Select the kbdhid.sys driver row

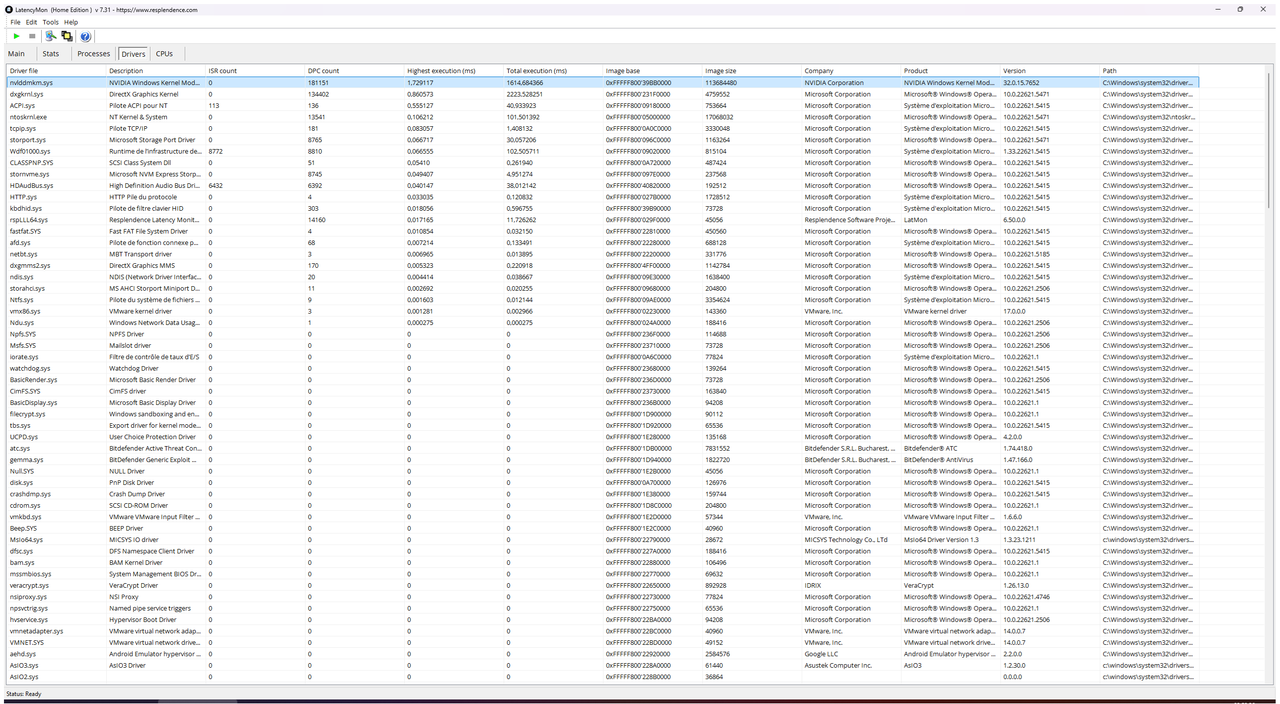tap(602, 208)
